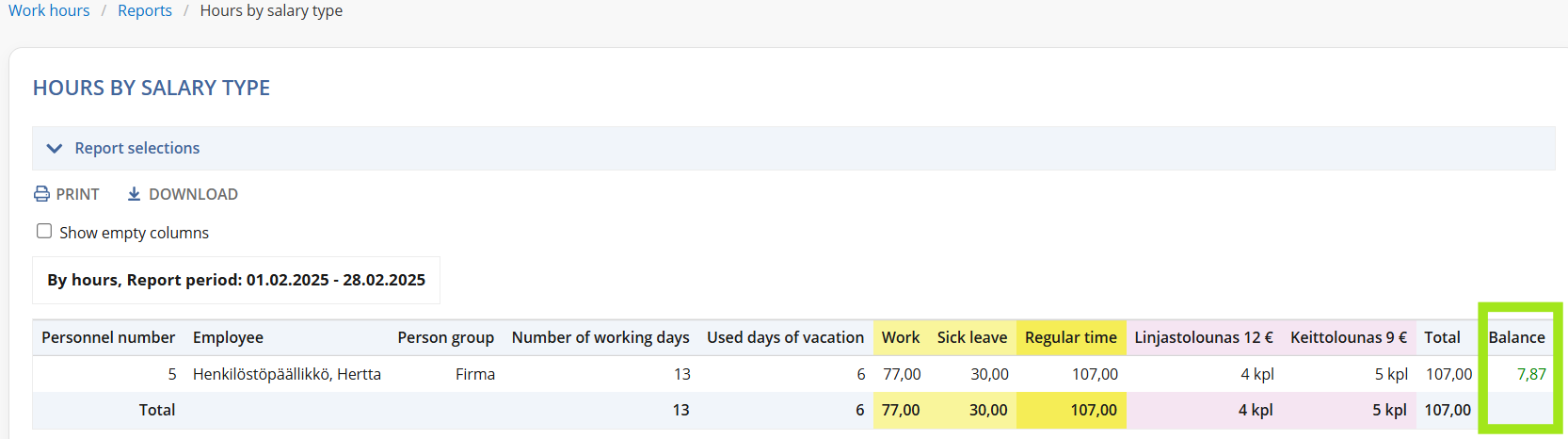Image resolution: width=1568 pixels, height=439 pixels.
Task: Click the printer icon next to Print
Action: pyautogui.click(x=41, y=194)
